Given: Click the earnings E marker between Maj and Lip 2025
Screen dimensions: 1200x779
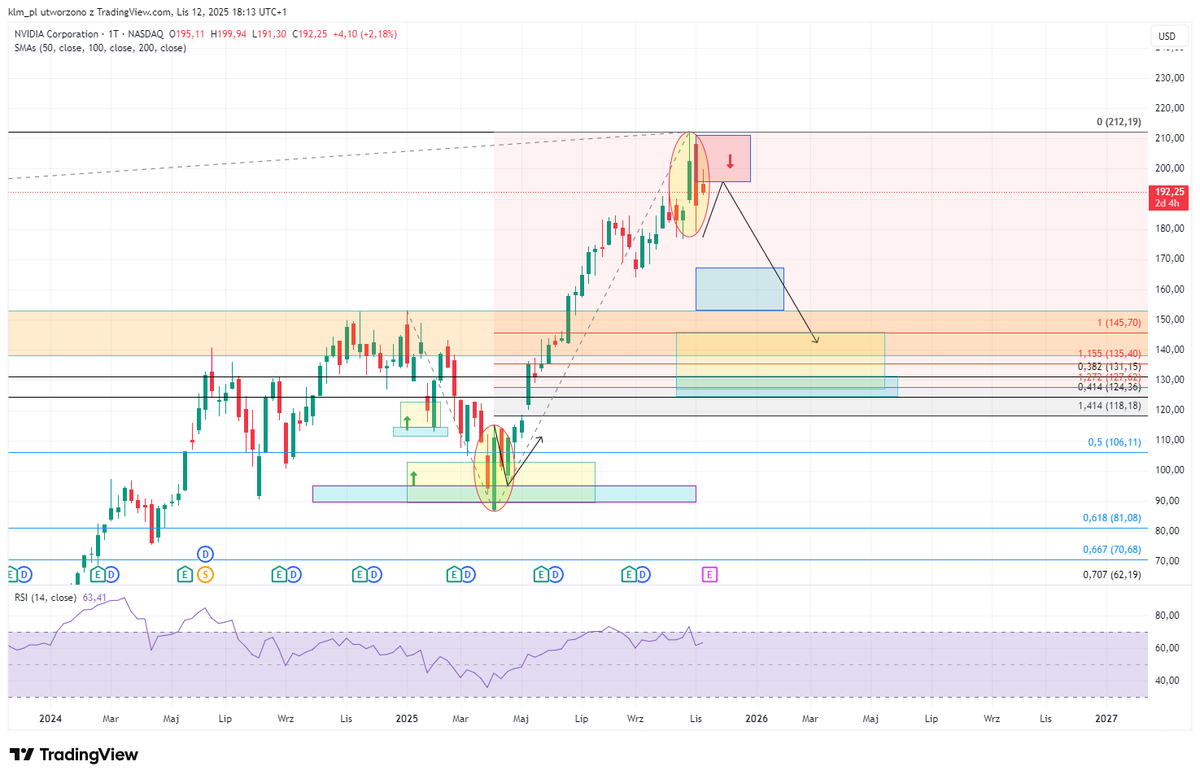Looking at the screenshot, I should 541,574.
